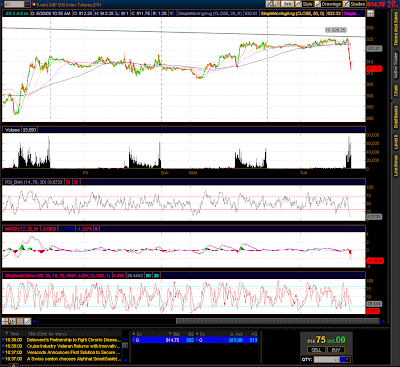400x367 pixels.
Task: Click the leftmost crosshair icon below the chart
Action: (x=5, y=321)
